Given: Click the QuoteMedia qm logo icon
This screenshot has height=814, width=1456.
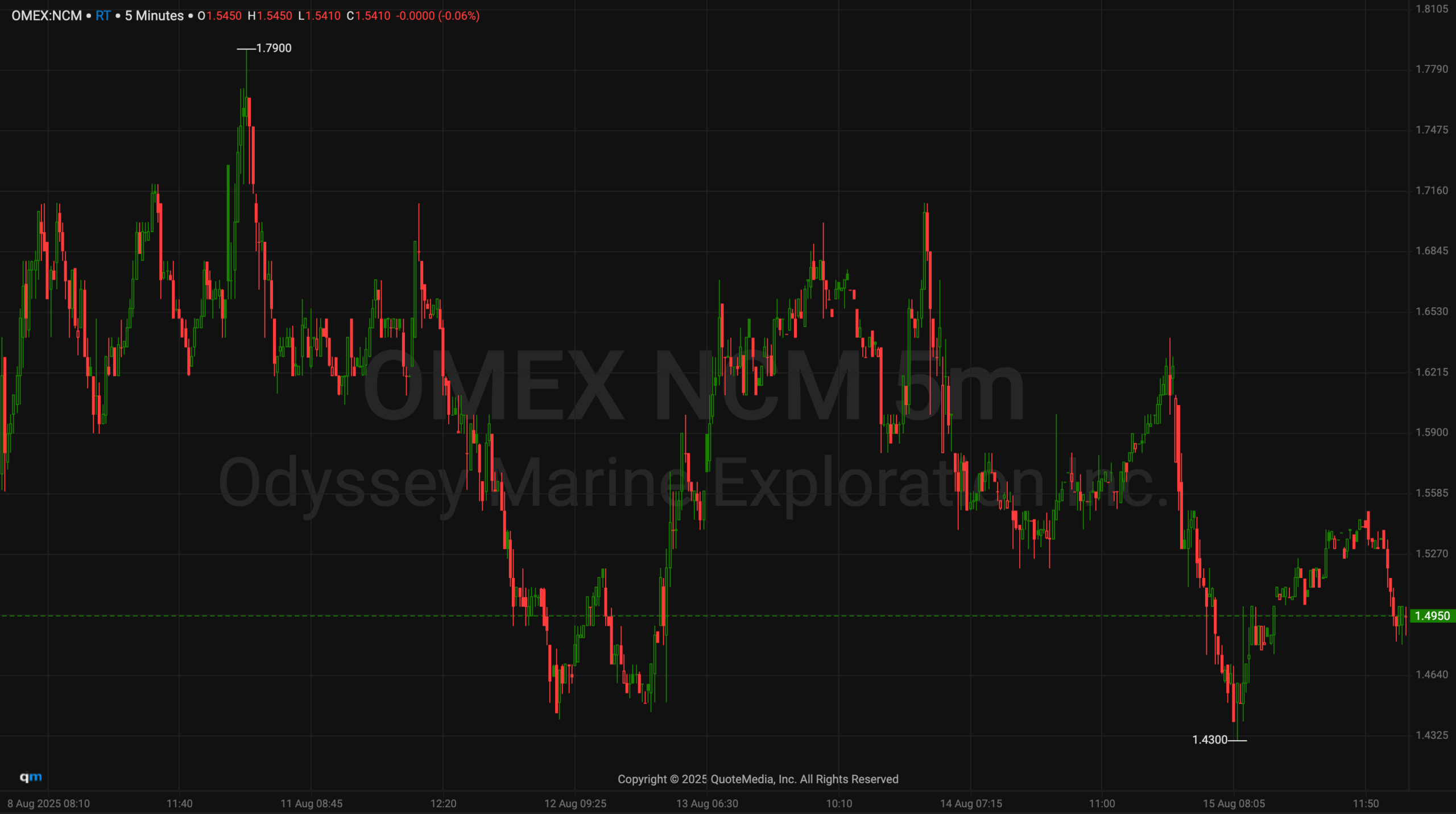Looking at the screenshot, I should 31,777.
